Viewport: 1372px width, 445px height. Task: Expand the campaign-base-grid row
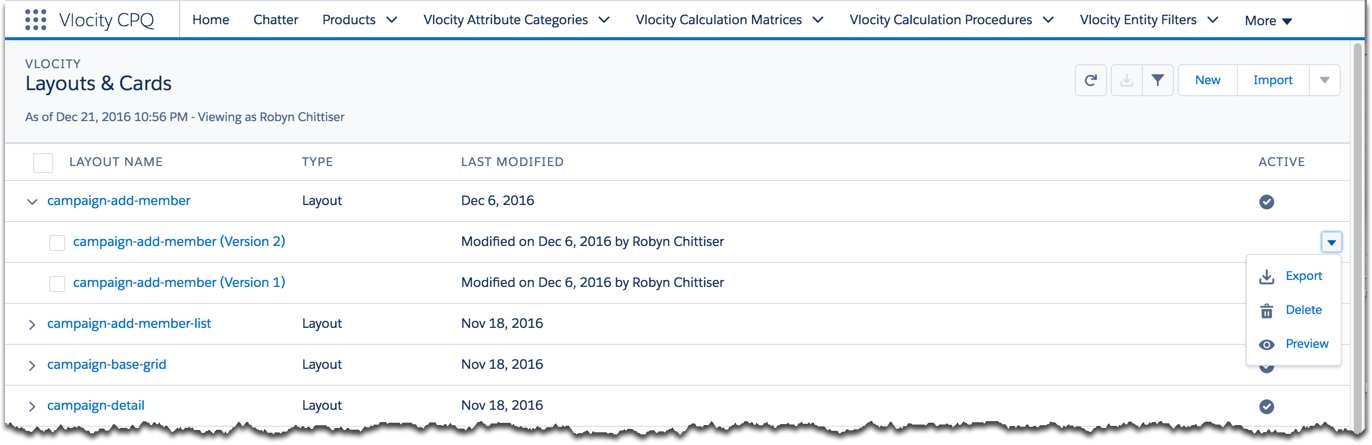coord(32,366)
